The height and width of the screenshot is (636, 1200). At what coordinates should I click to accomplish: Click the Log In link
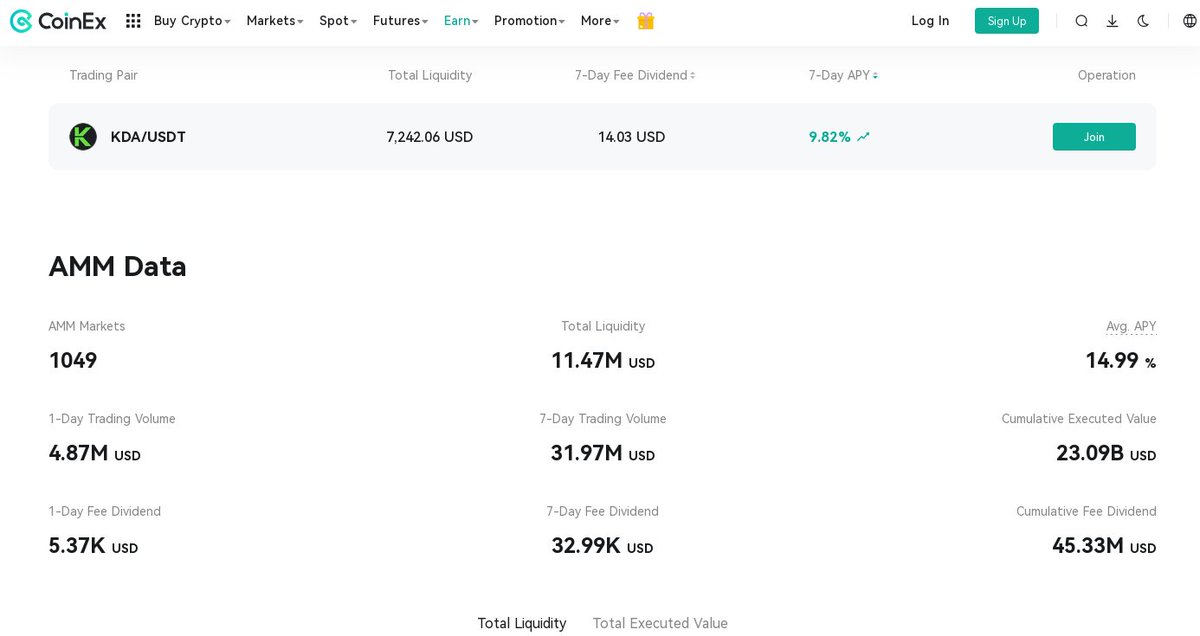(x=930, y=21)
